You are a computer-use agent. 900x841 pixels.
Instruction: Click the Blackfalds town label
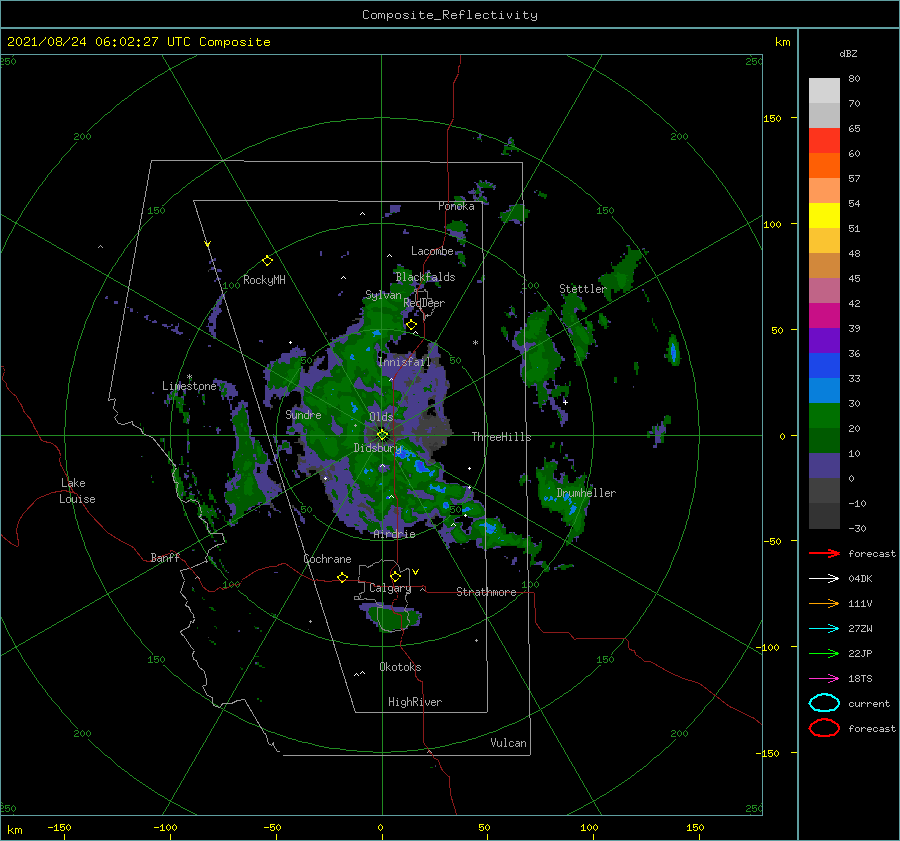(x=425, y=277)
